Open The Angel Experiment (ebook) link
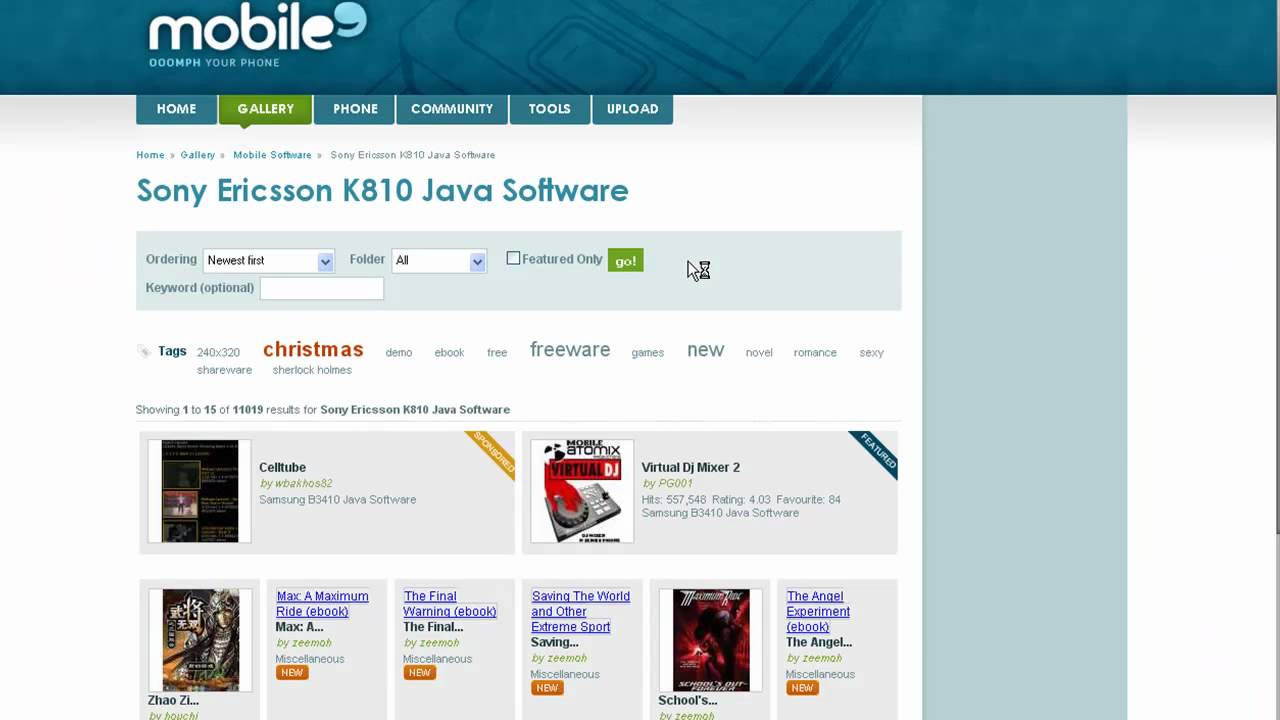 click(818, 611)
